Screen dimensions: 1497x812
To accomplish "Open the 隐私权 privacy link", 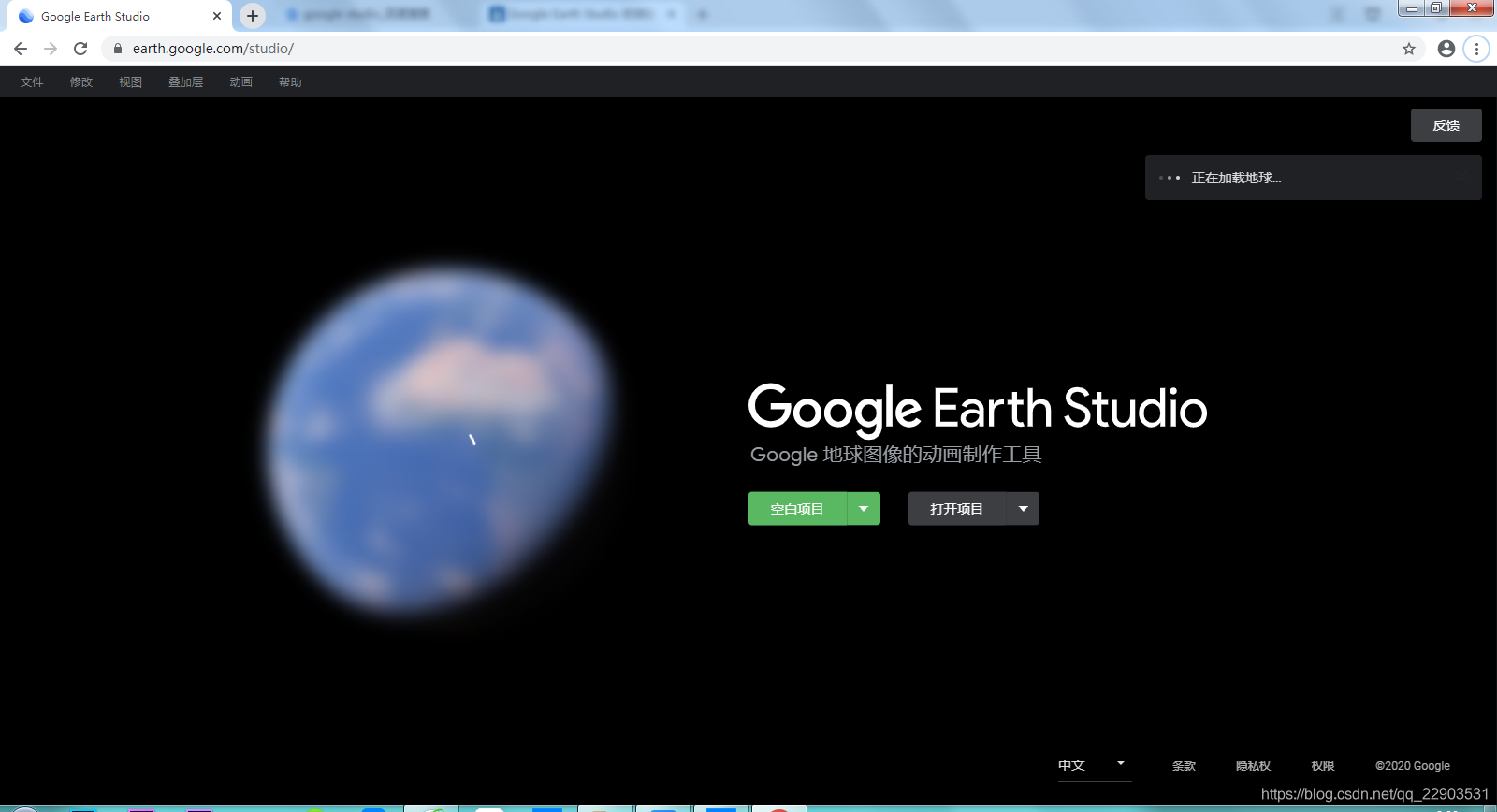I will coord(1254,766).
